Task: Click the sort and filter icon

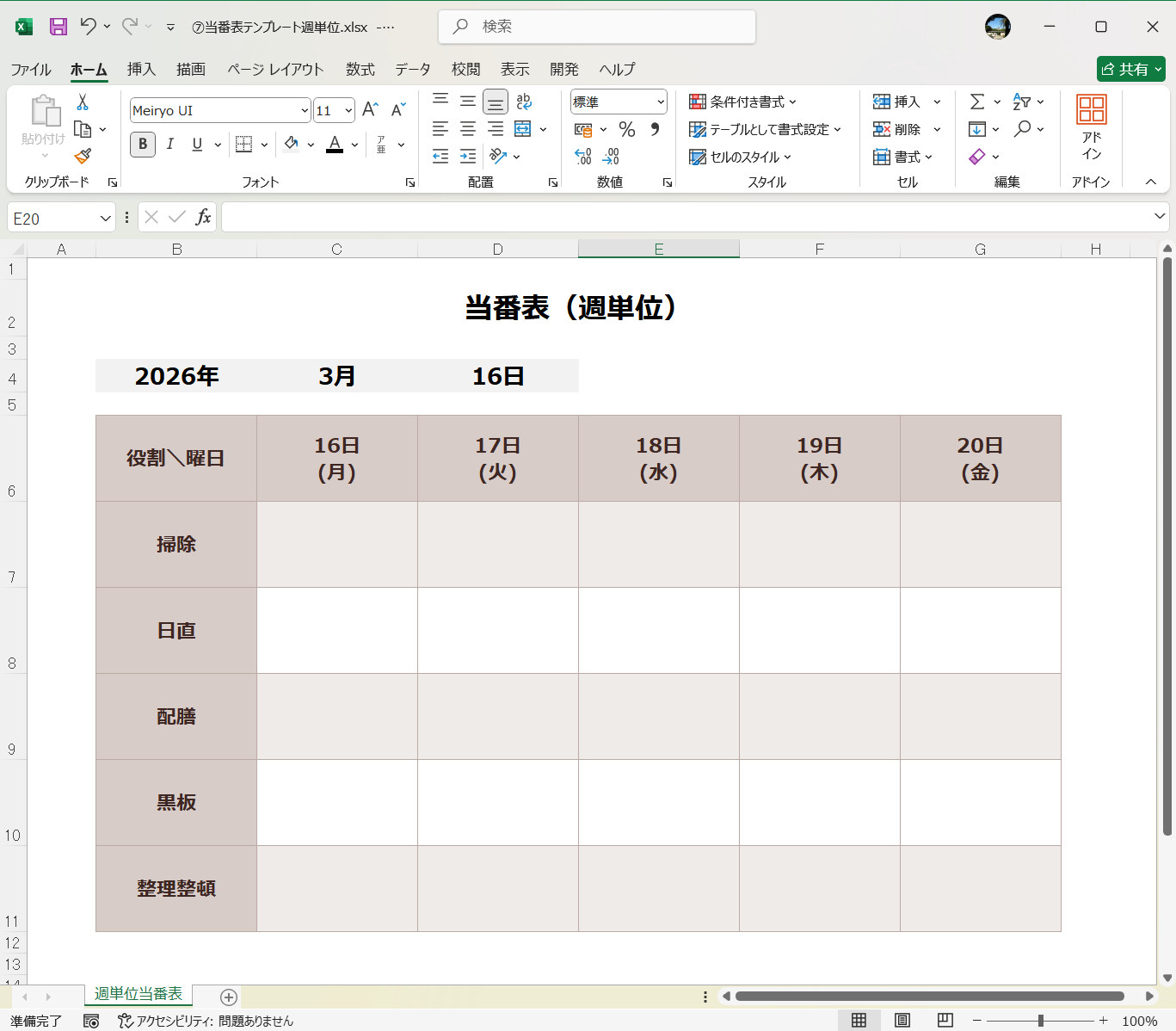Action: coord(1023,101)
